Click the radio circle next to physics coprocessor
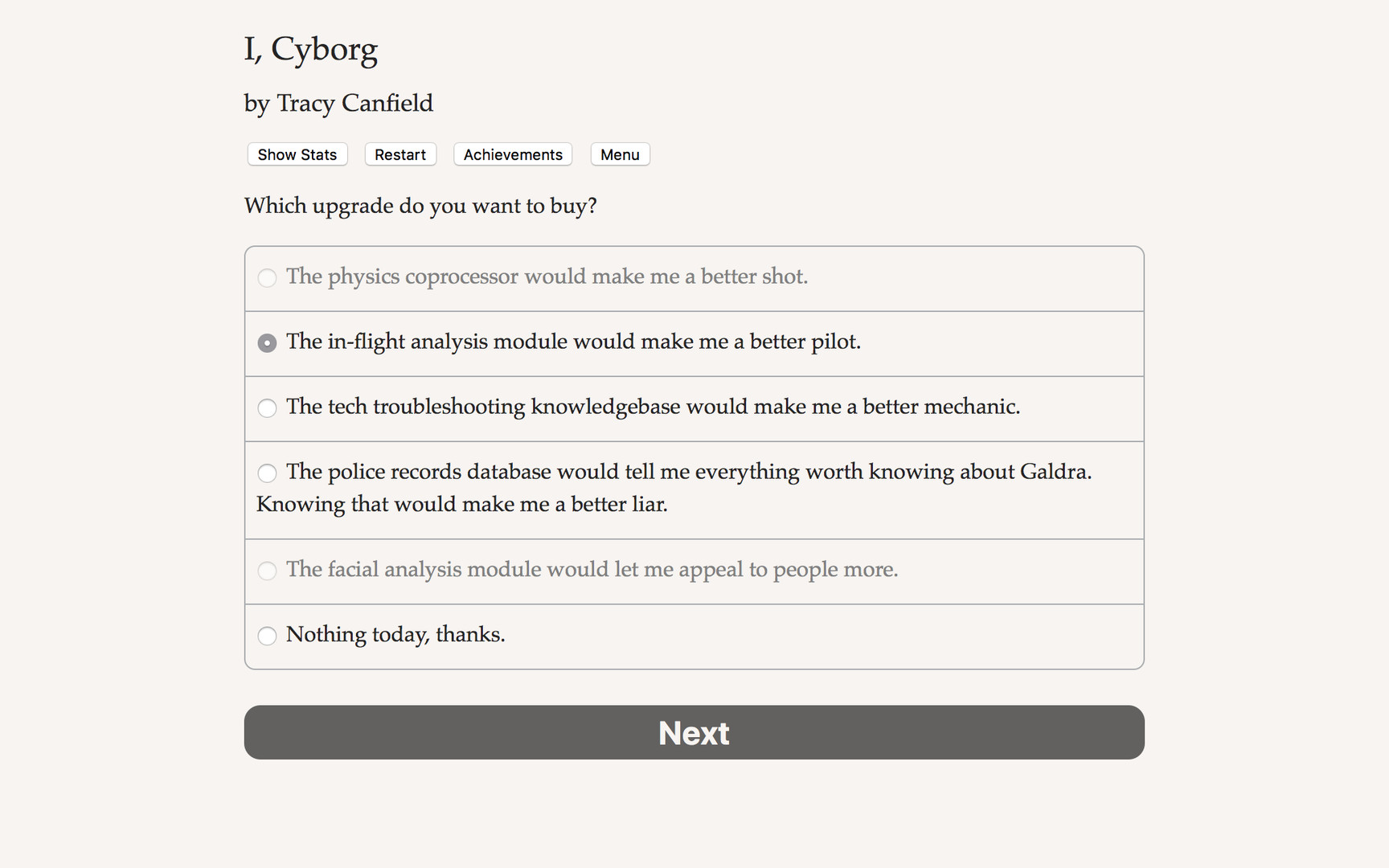The width and height of the screenshot is (1389, 868). [267, 278]
